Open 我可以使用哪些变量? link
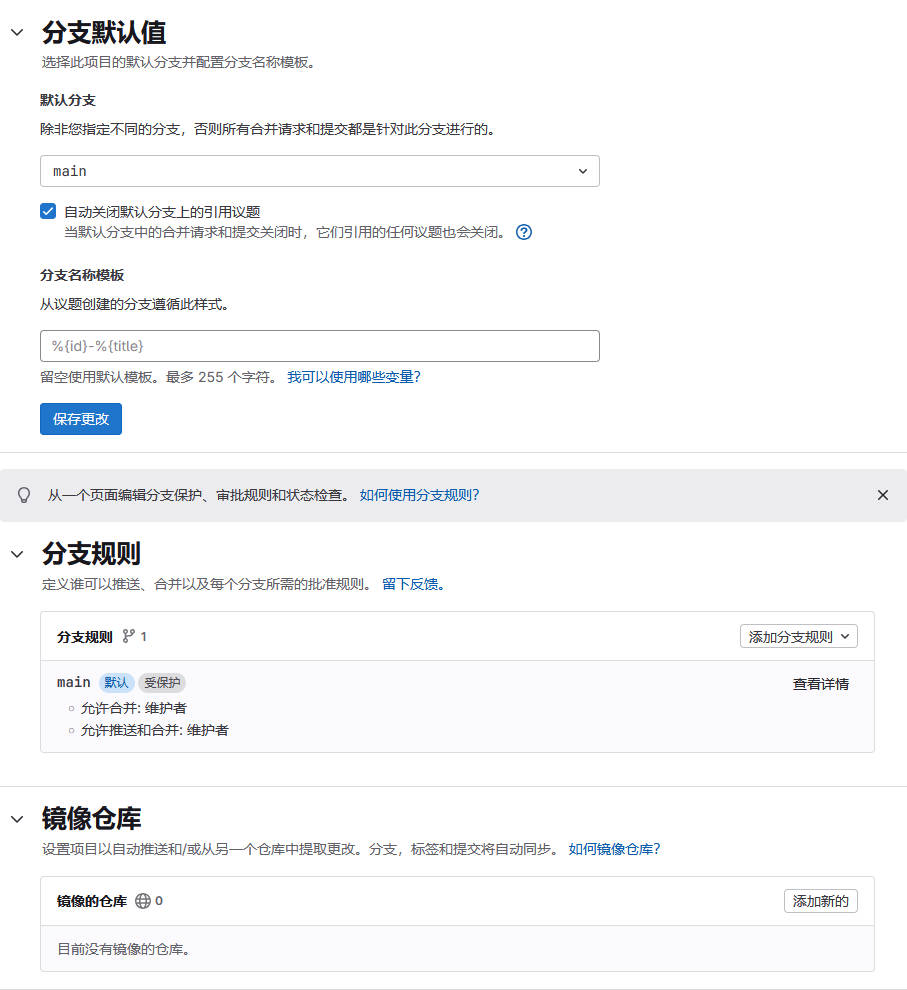The image size is (907, 990). point(354,377)
